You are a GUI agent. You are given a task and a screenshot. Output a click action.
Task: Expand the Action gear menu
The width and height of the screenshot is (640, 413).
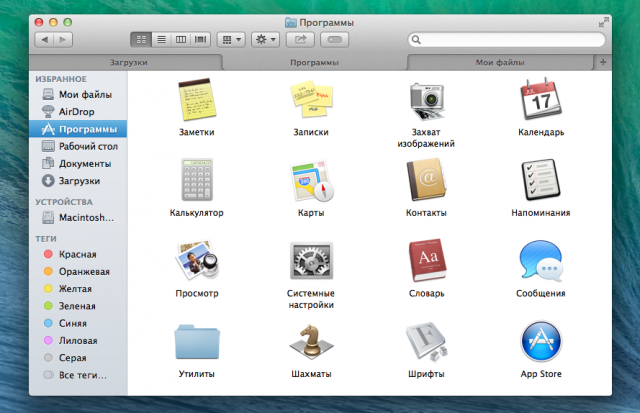coord(265,40)
